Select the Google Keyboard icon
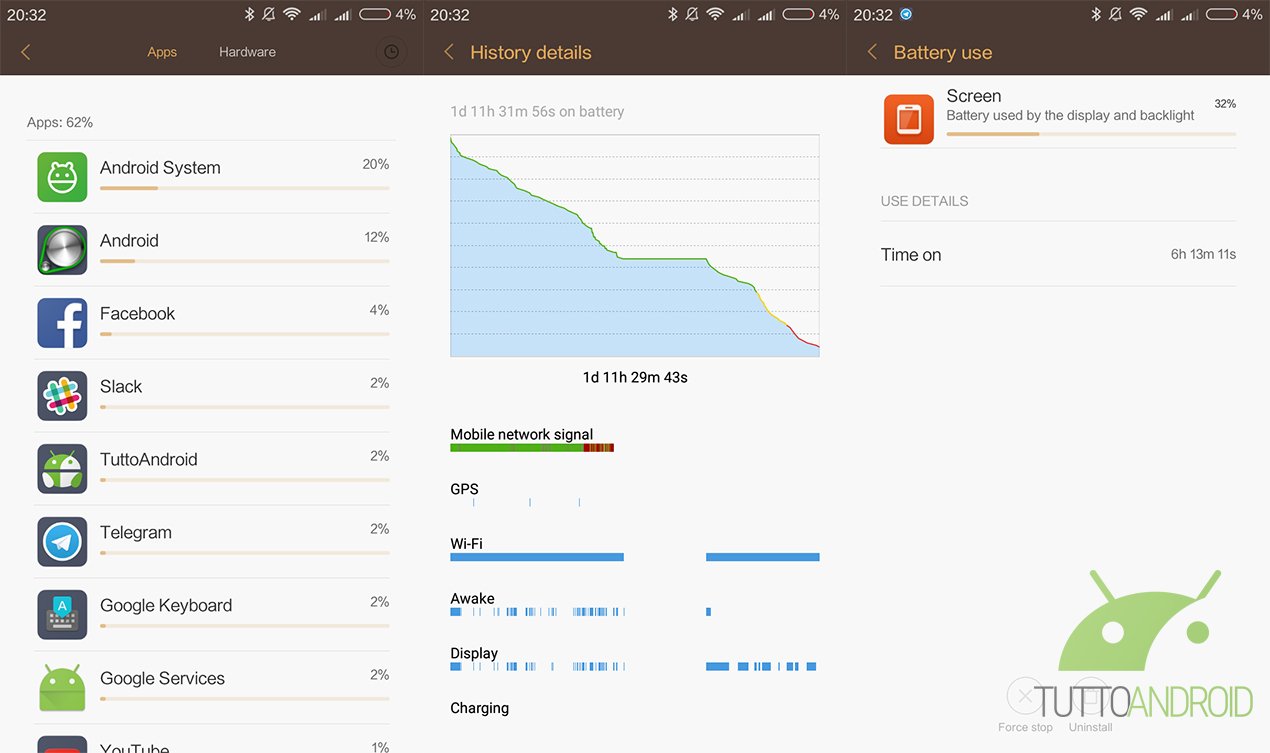 pos(62,615)
